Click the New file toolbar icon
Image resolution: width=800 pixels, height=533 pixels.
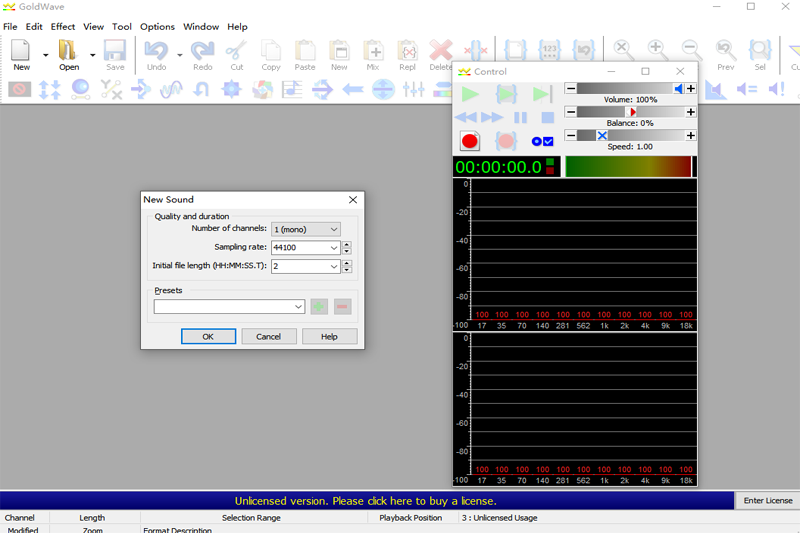[x=21, y=55]
